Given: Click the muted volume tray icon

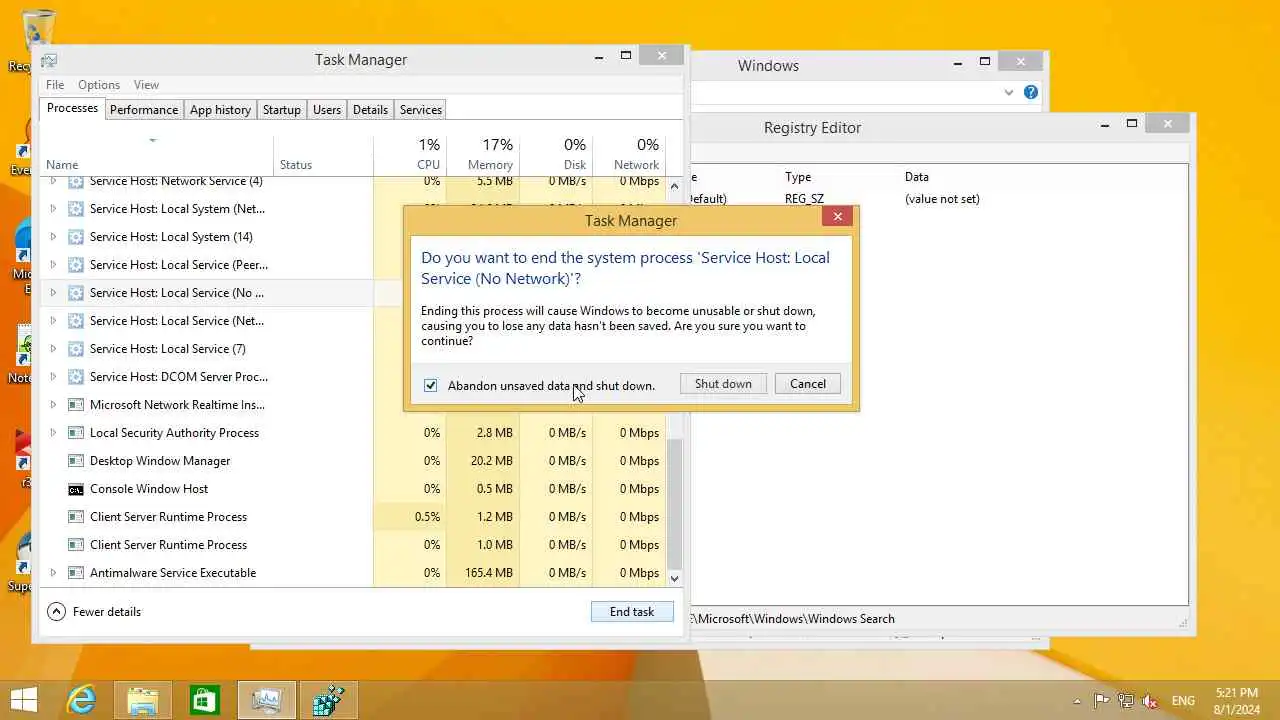Looking at the screenshot, I should coord(1150,701).
